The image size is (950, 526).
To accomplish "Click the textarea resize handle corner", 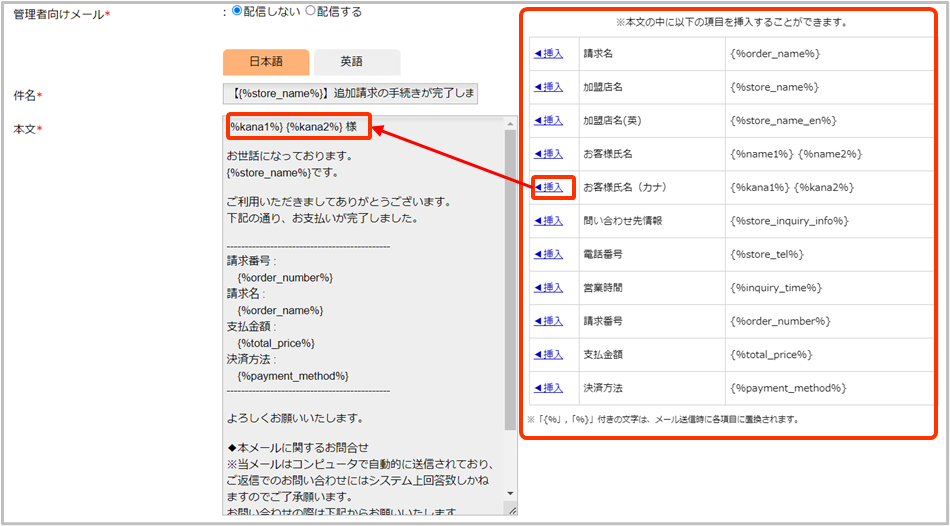I will point(512,511).
